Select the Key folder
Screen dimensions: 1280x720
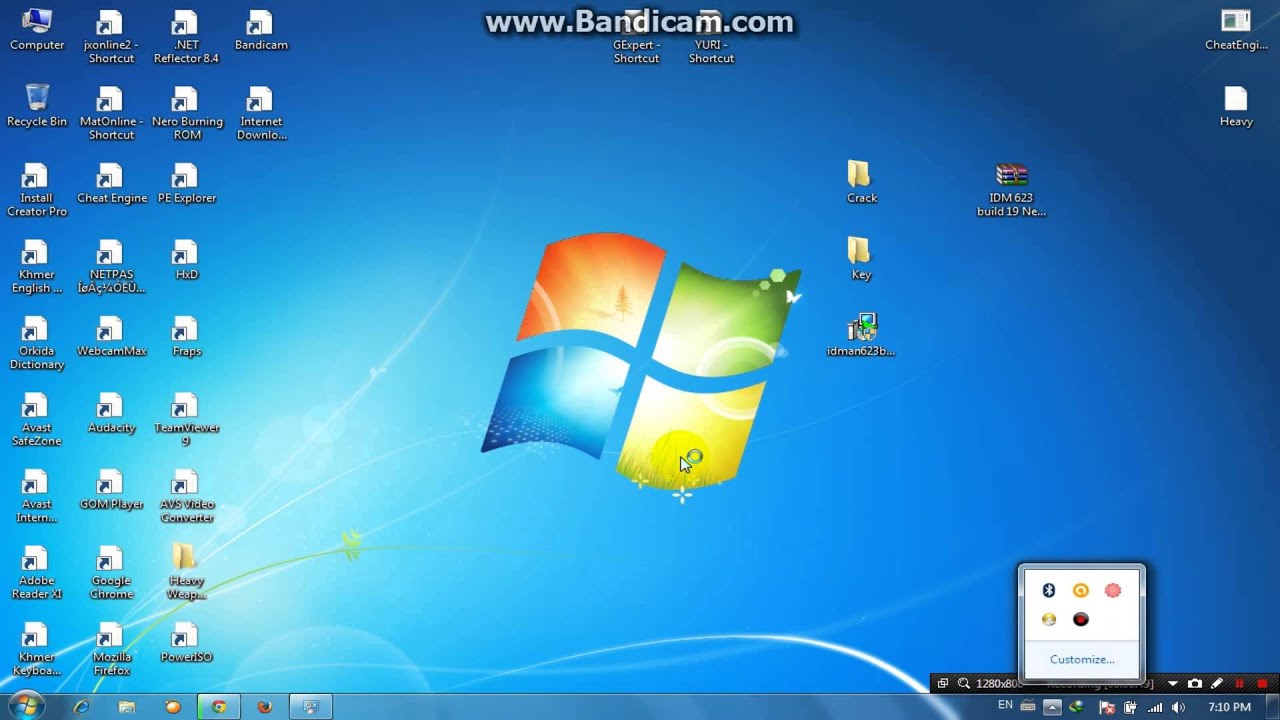(x=861, y=258)
